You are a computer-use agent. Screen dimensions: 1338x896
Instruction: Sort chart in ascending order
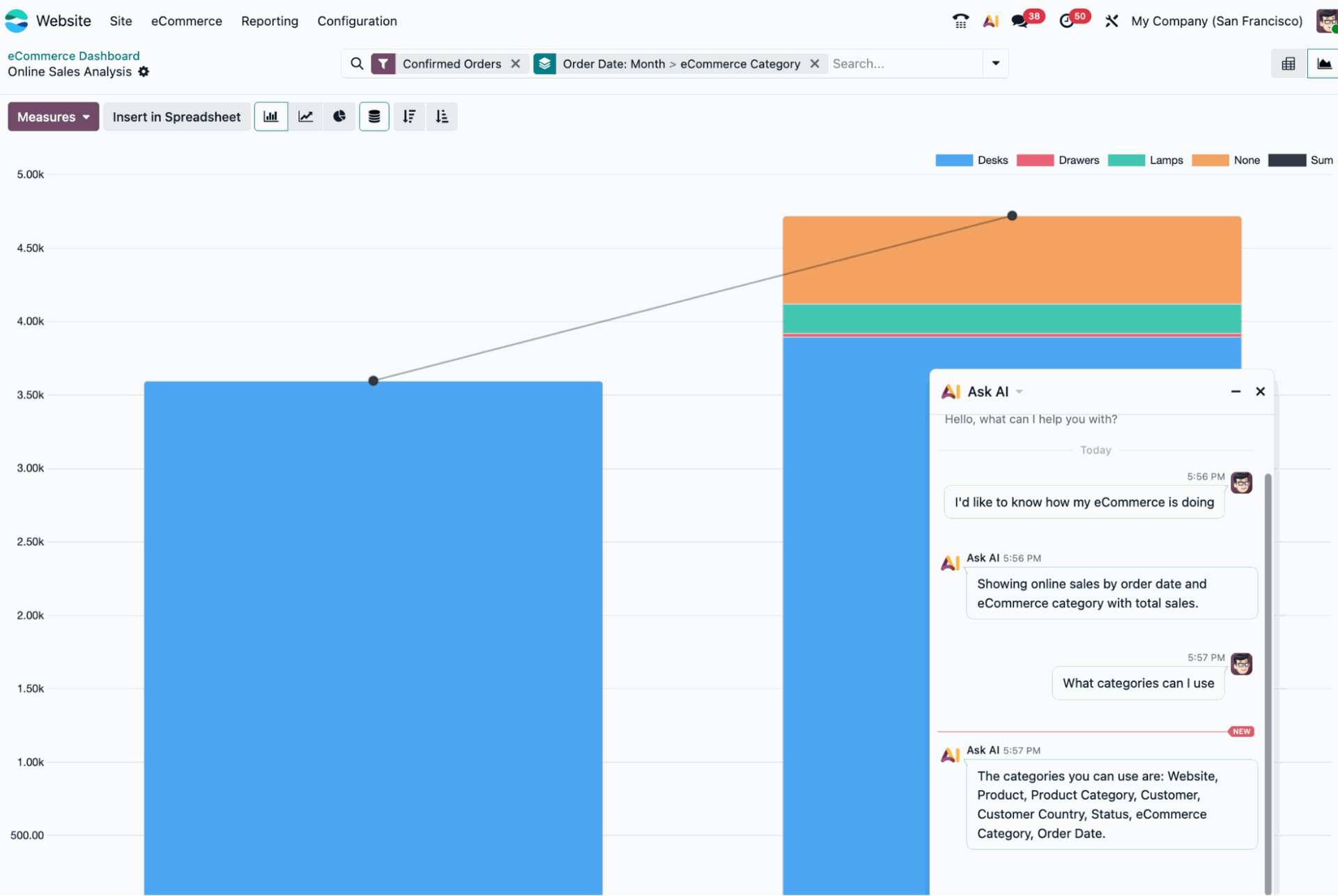coord(442,116)
